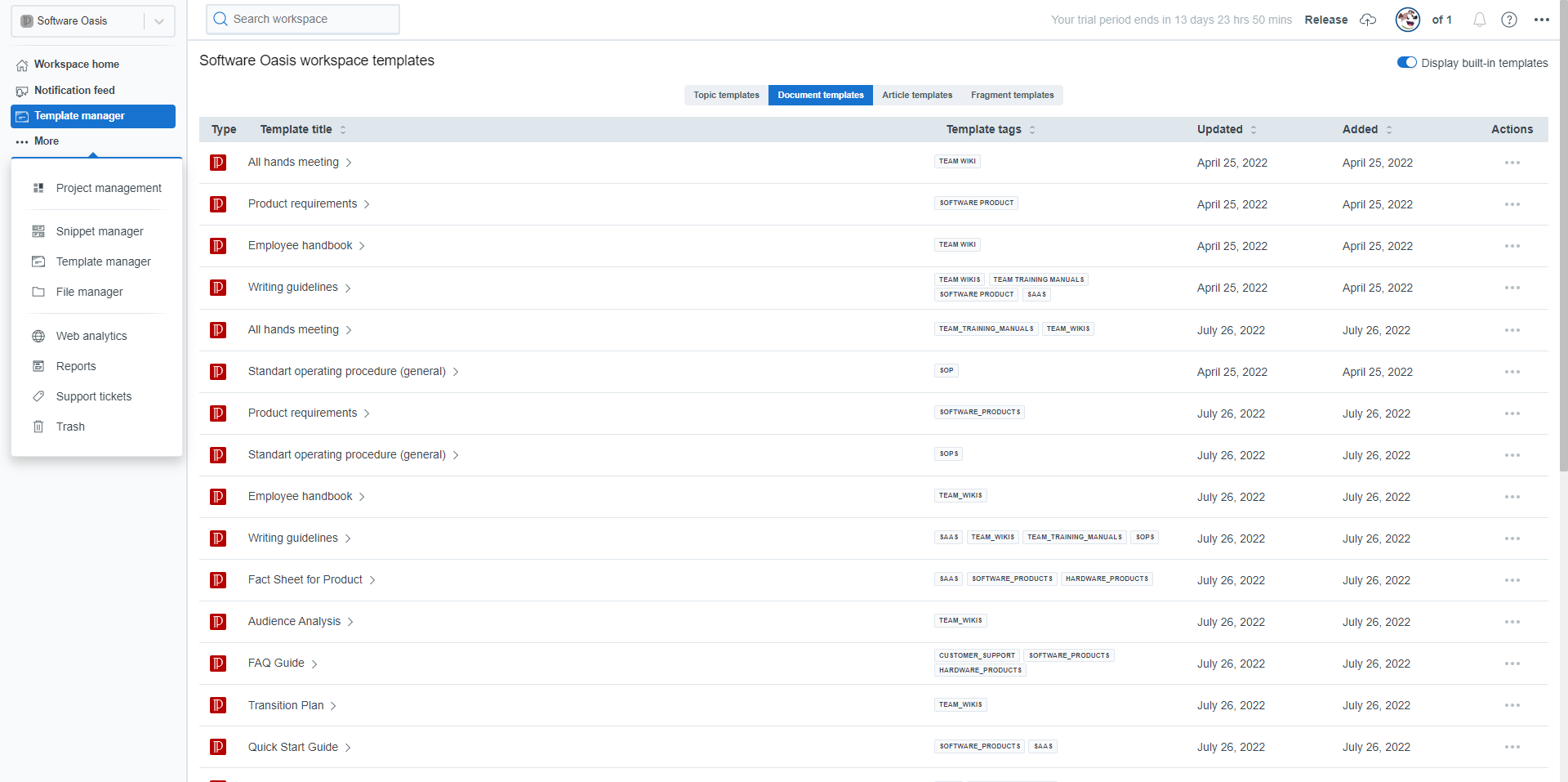Click the document type icon for Fact Sheet
Viewport: 1568px width, 782px height.
[218, 580]
